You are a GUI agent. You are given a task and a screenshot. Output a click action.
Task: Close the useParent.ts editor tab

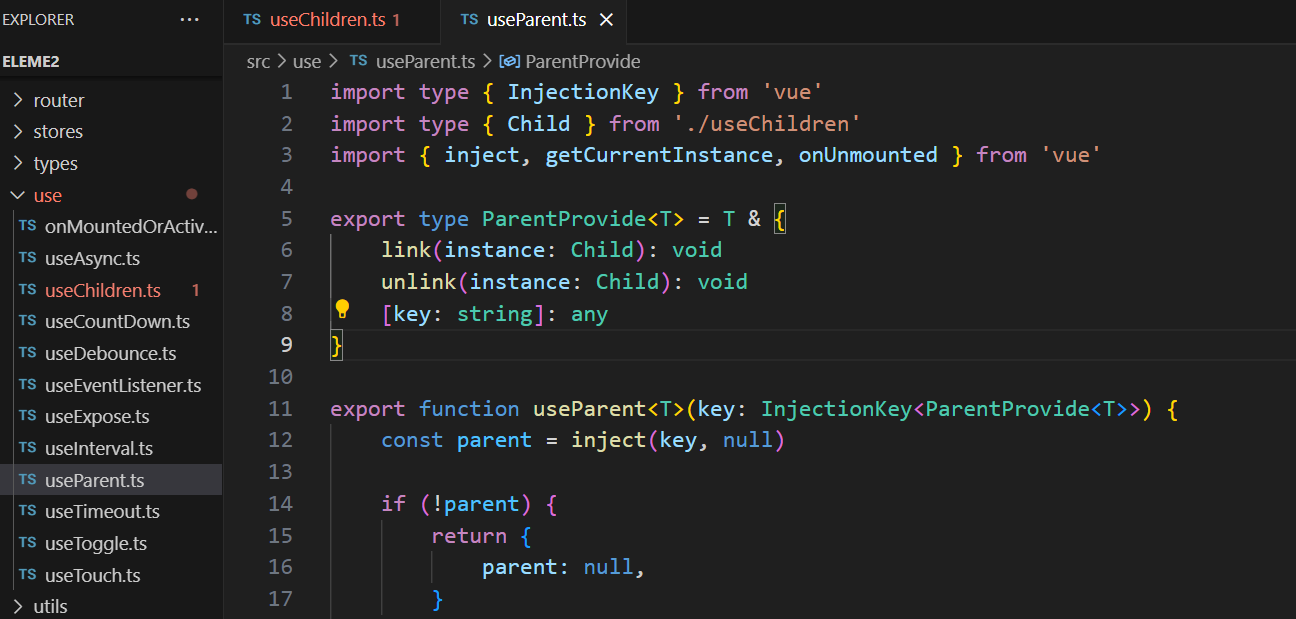pyautogui.click(x=606, y=20)
